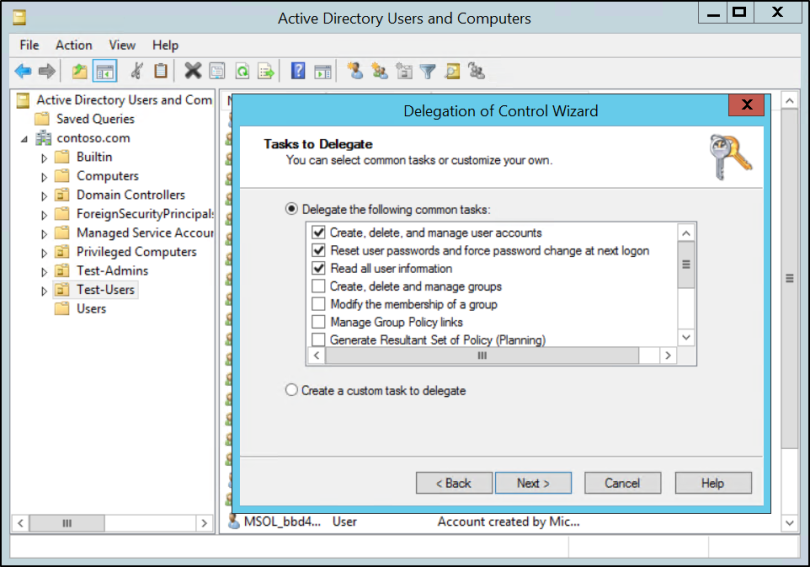
Task: Click the Create new user icon
Action: pyautogui.click(x=355, y=71)
